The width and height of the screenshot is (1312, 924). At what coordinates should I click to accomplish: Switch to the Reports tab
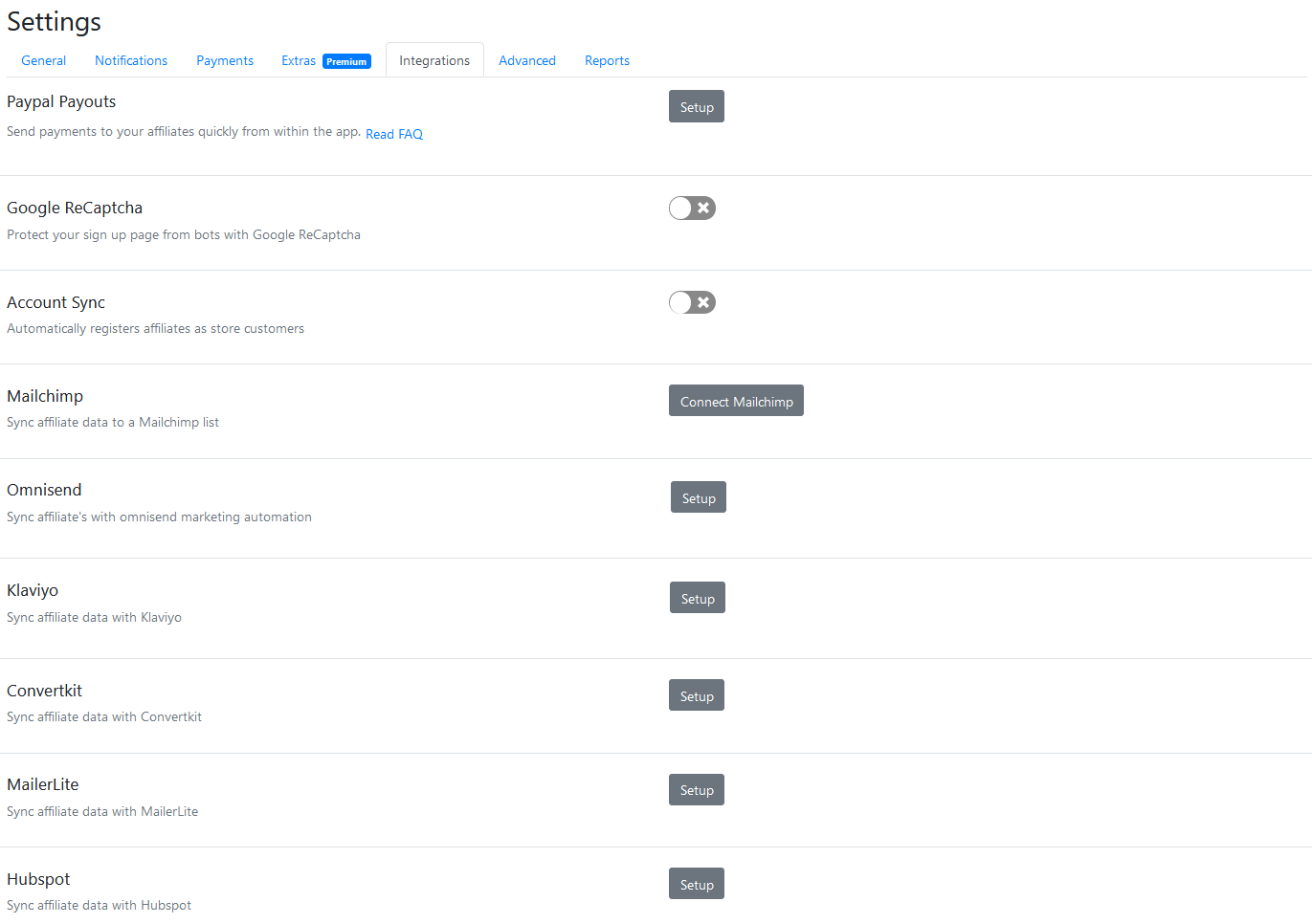[x=607, y=60]
